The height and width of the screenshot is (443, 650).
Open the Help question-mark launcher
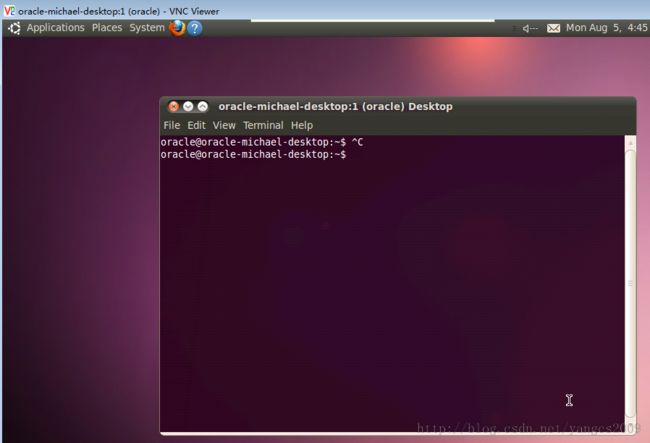194,28
